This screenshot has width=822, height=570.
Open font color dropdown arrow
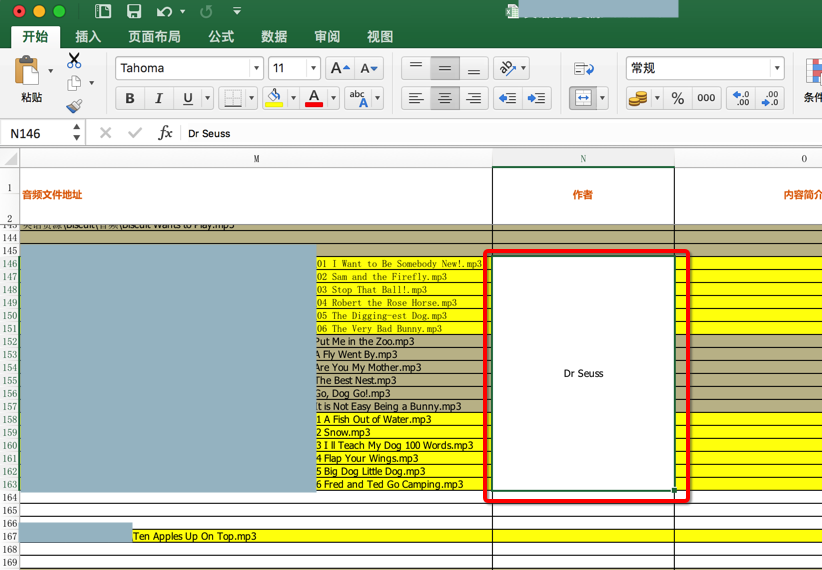pos(333,98)
